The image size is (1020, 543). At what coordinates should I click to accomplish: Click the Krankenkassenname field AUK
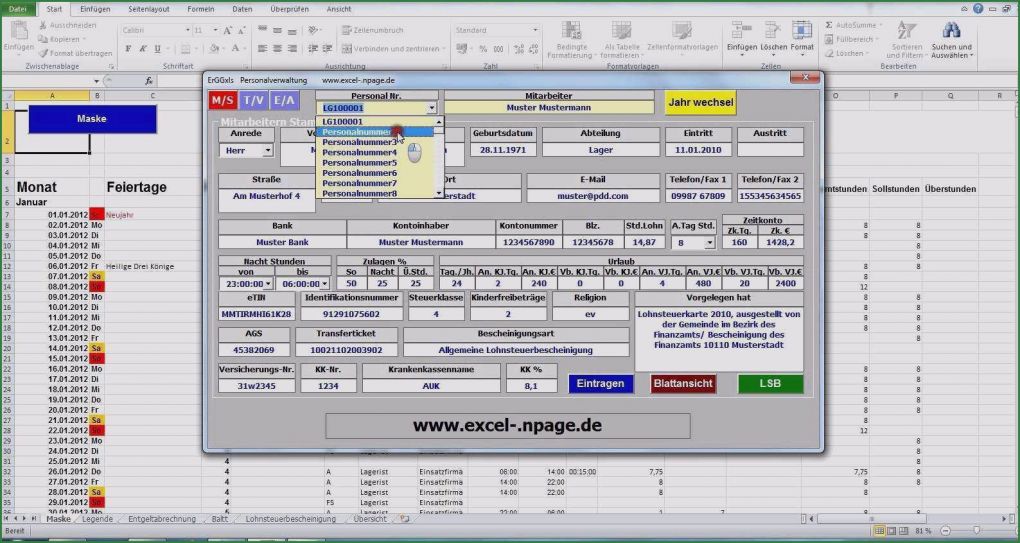point(431,386)
